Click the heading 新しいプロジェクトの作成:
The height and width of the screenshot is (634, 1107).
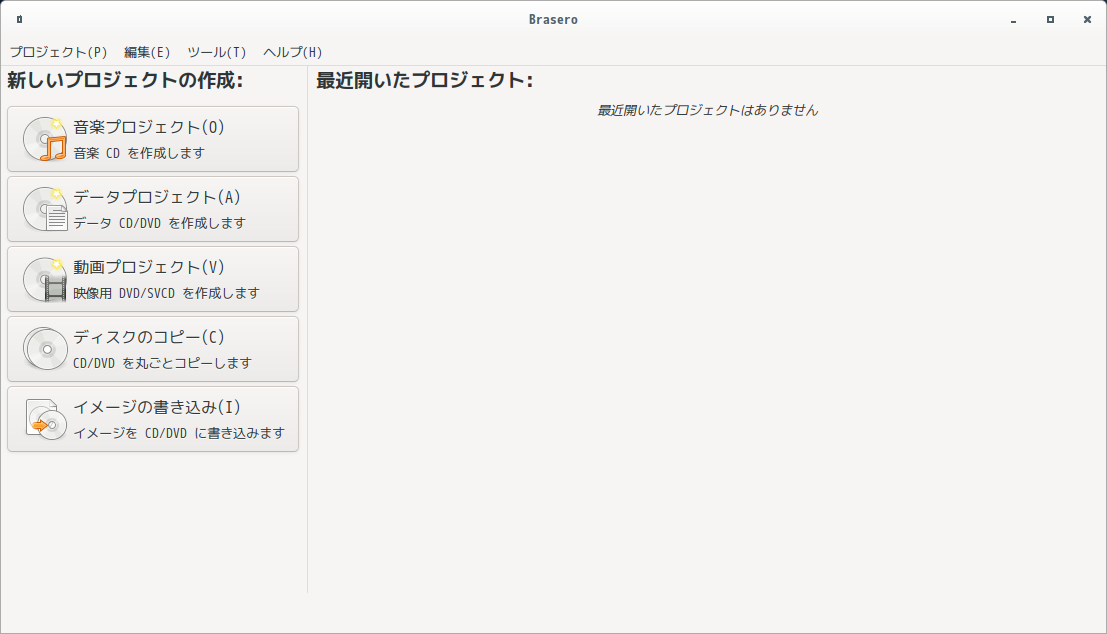pyautogui.click(x=125, y=80)
